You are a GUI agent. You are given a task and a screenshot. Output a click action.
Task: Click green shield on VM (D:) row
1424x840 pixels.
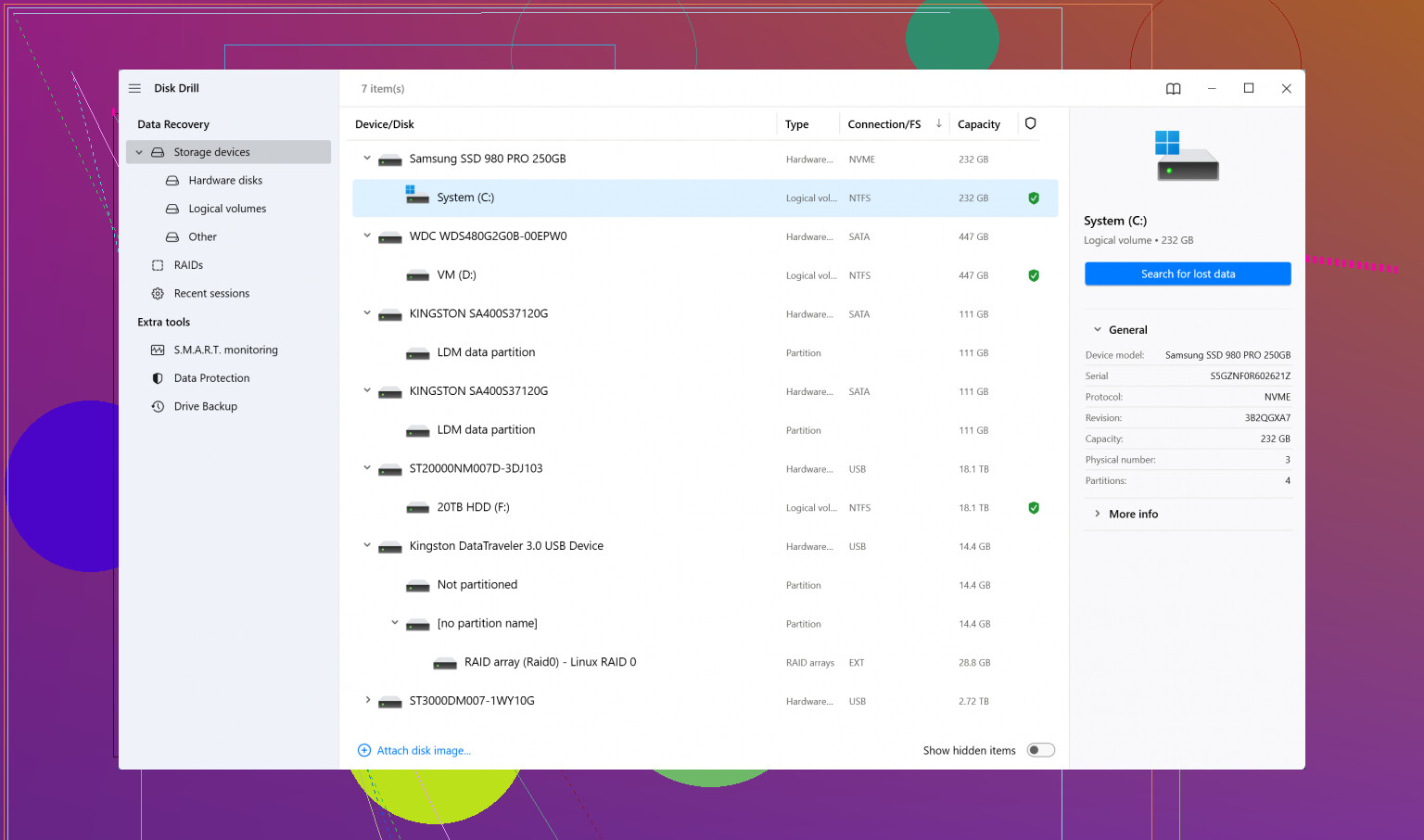click(x=1033, y=275)
